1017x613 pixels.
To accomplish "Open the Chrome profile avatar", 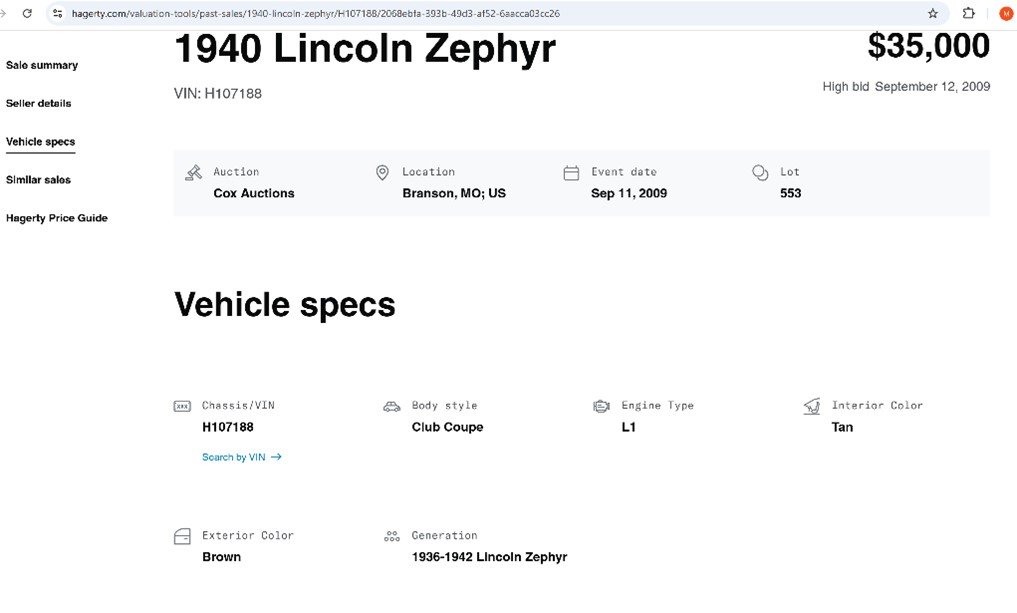I will pos(1006,13).
